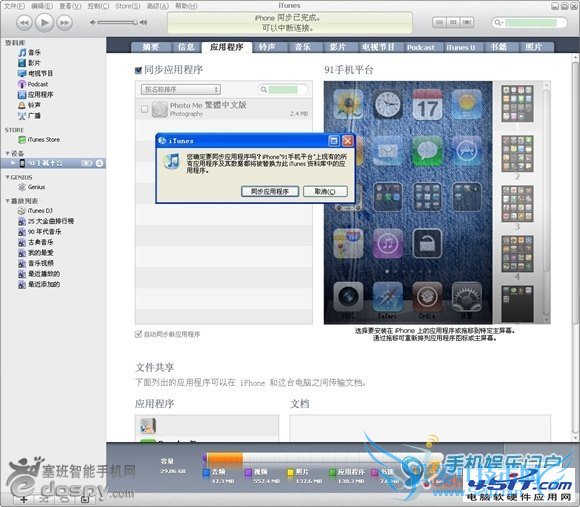Switch to the 信息 tab

point(186,47)
